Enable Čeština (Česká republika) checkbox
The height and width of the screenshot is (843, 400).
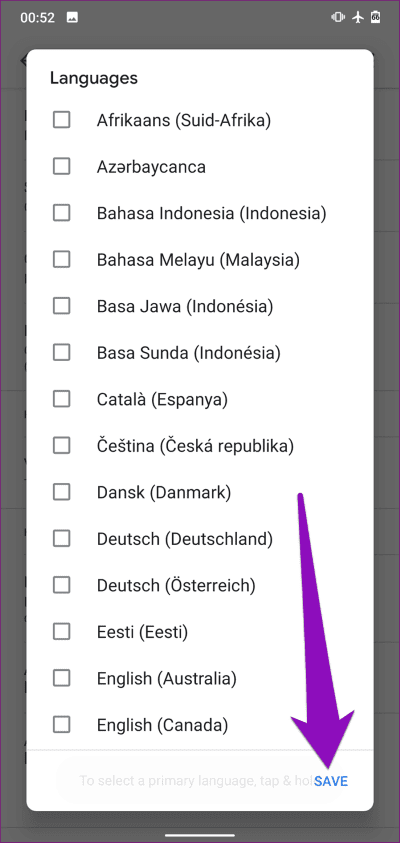61,445
